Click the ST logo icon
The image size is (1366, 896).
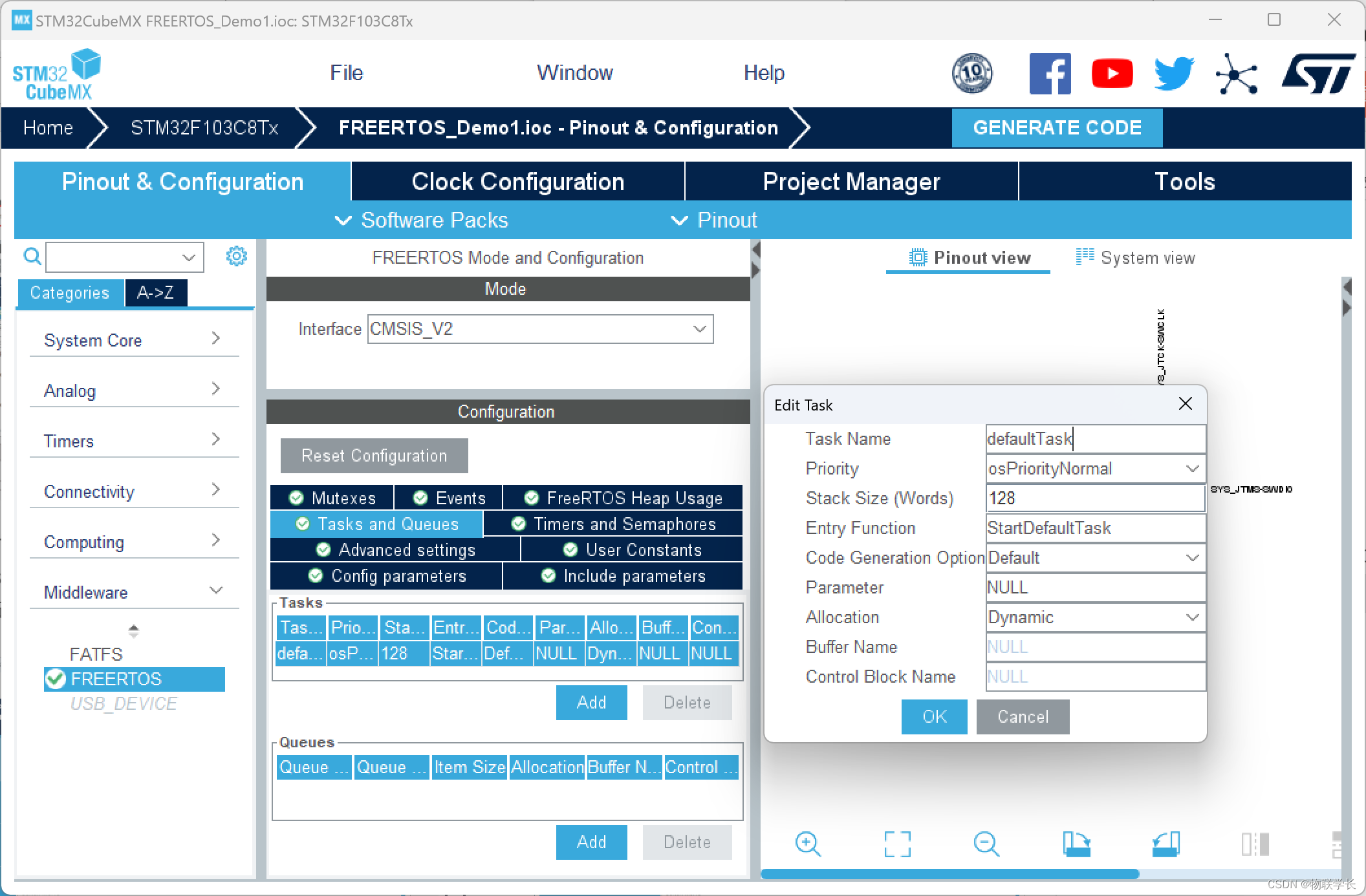(x=1318, y=73)
